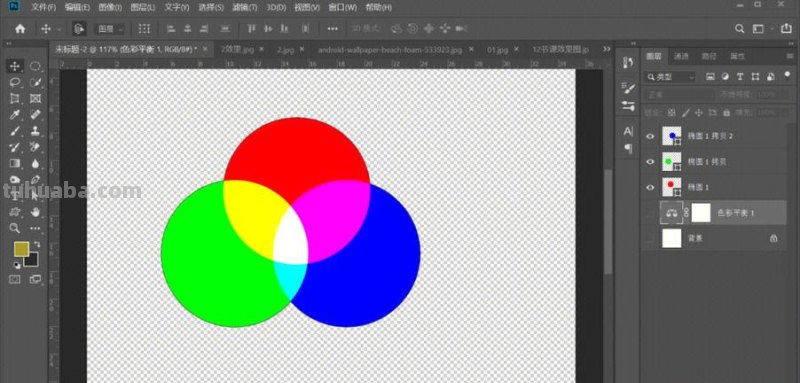
Task: Select the Clone Stamp tool
Action: coord(35,131)
